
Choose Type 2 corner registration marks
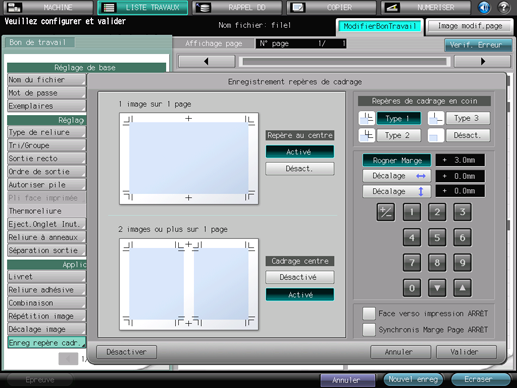coord(398,135)
